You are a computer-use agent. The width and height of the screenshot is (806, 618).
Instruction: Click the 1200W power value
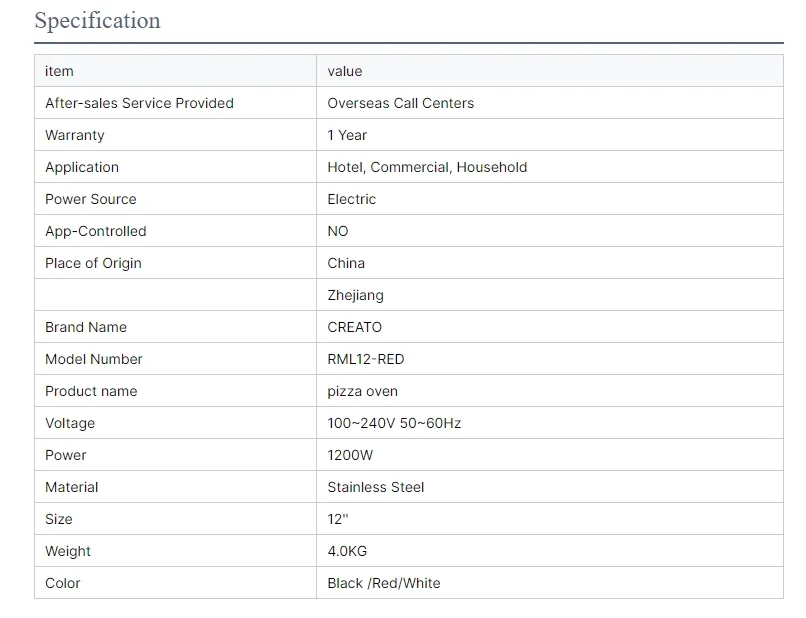click(x=350, y=455)
